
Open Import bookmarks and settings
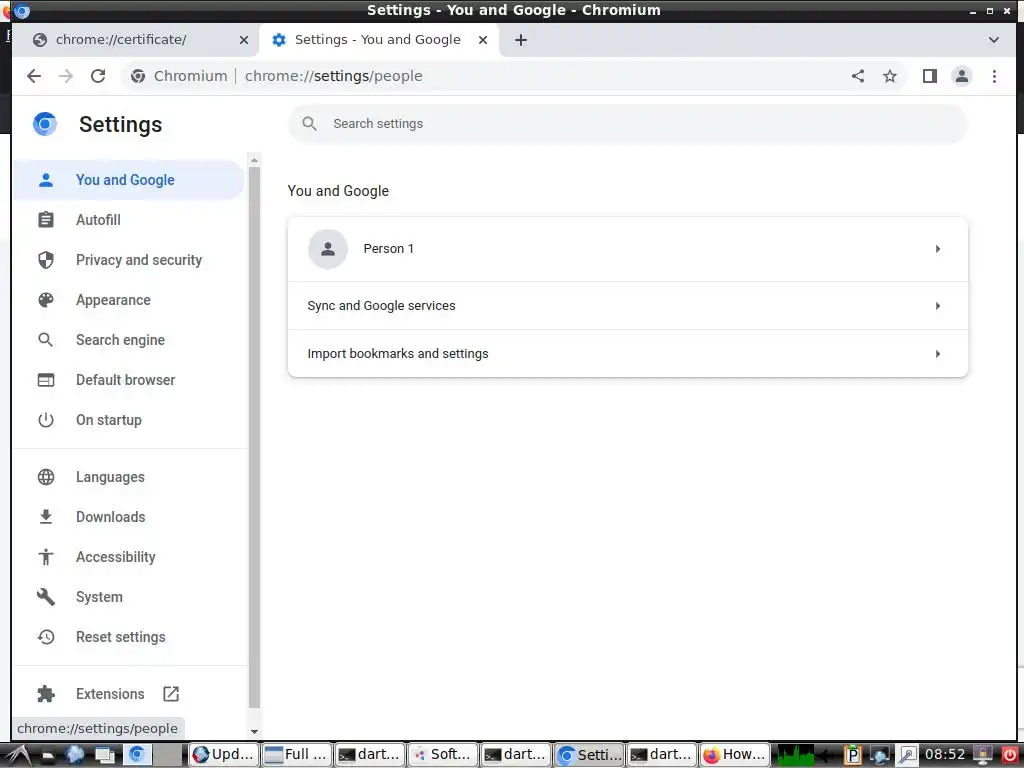click(628, 354)
